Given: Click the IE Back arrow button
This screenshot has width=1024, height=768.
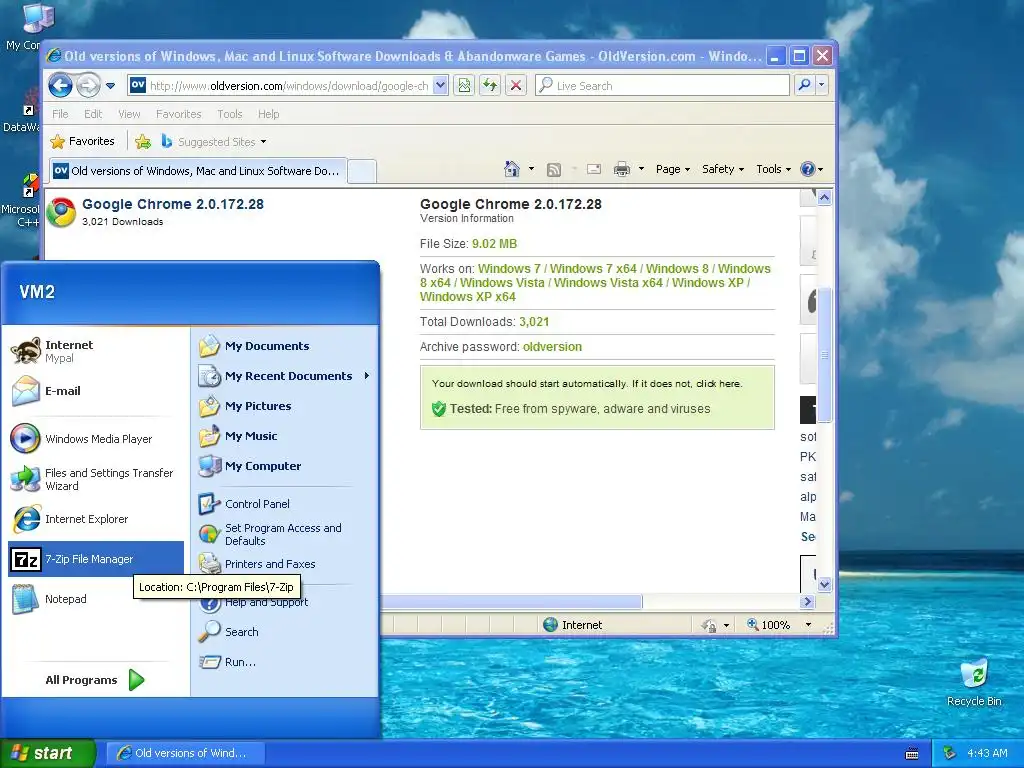Looking at the screenshot, I should [60, 86].
